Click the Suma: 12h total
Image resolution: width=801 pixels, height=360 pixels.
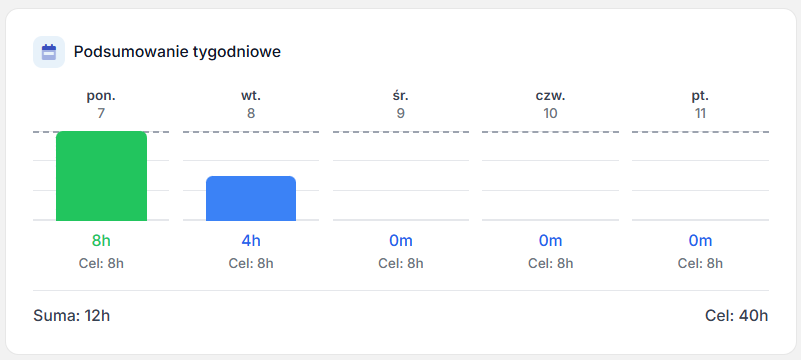(x=72, y=316)
